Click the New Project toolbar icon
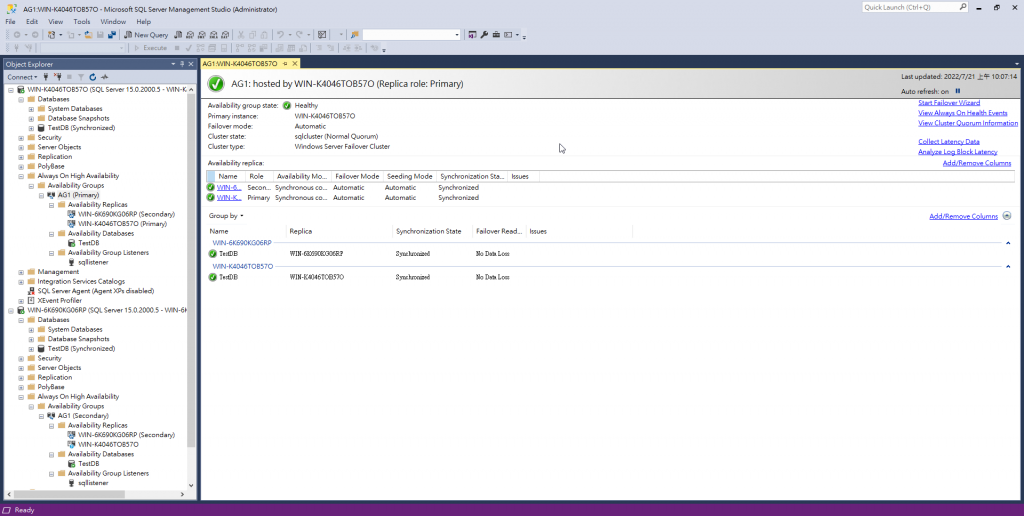1024x516 pixels. point(52,35)
